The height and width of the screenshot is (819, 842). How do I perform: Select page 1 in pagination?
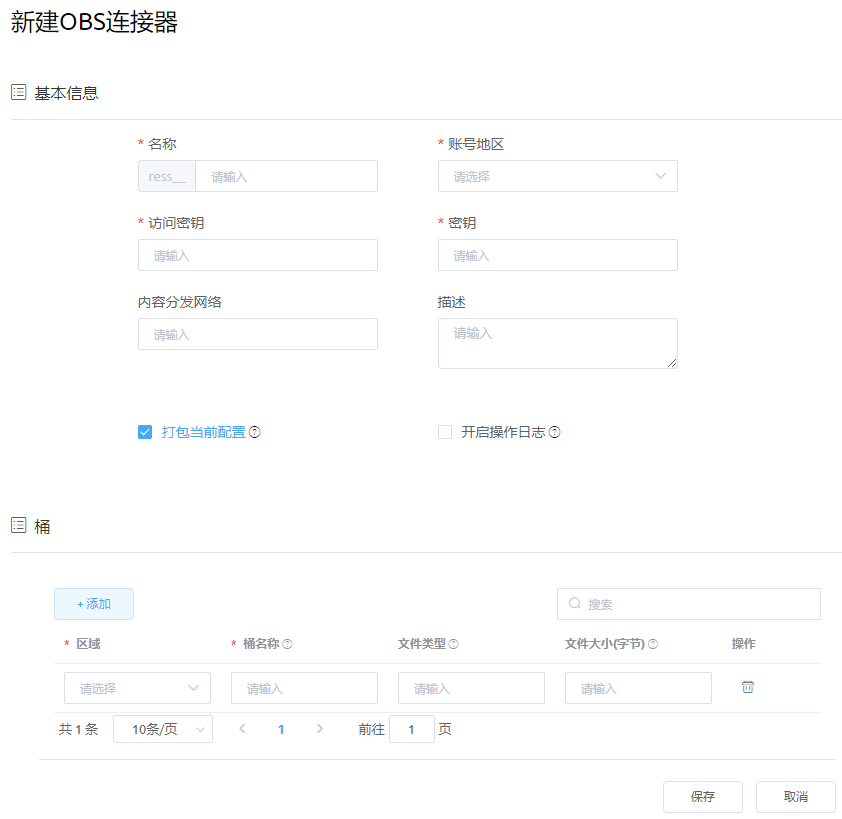click(281, 729)
